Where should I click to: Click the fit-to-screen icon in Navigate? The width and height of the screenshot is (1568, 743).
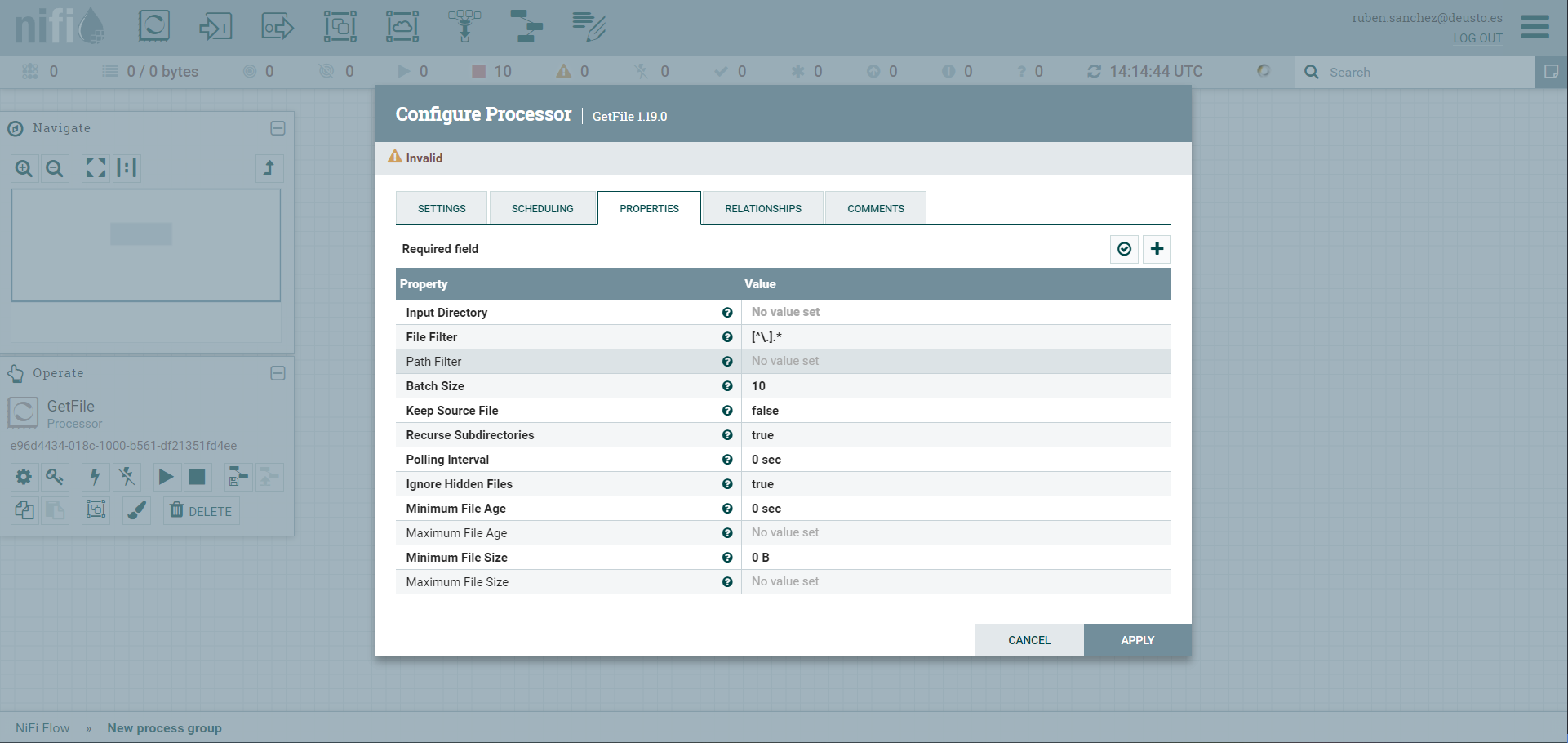point(96,168)
